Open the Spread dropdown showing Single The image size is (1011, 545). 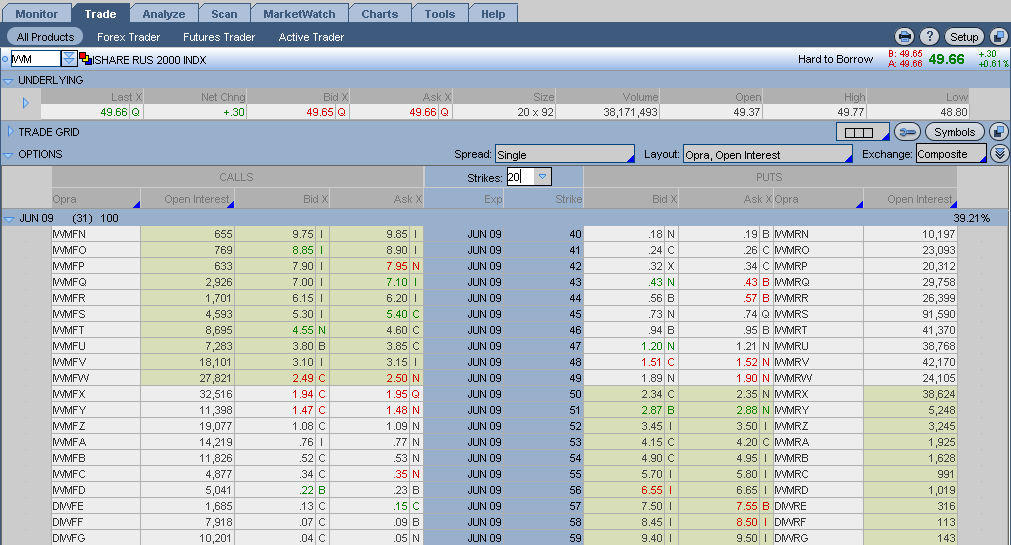tap(565, 155)
